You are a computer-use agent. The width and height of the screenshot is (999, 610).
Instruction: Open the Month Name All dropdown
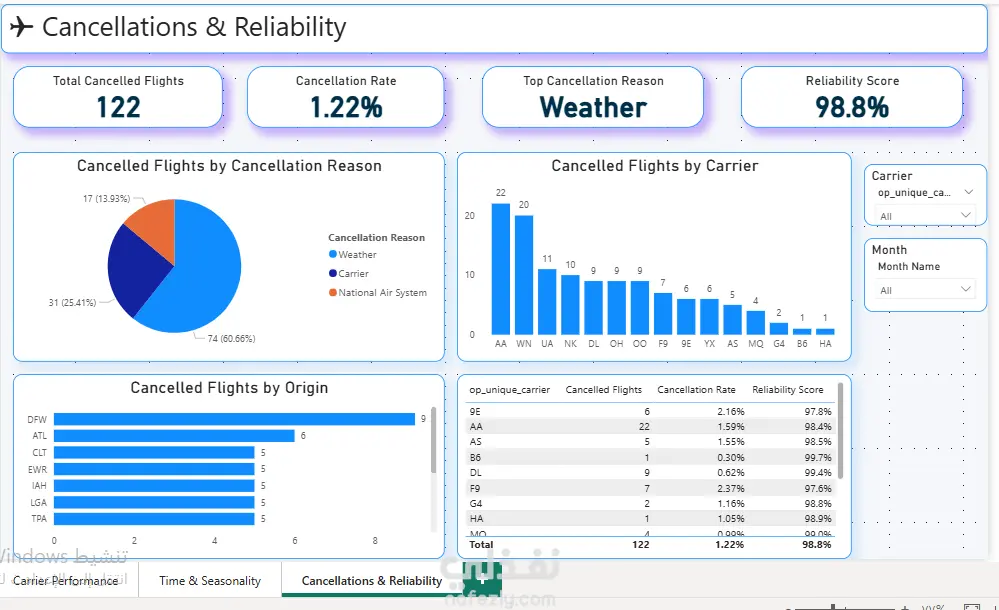tap(925, 289)
